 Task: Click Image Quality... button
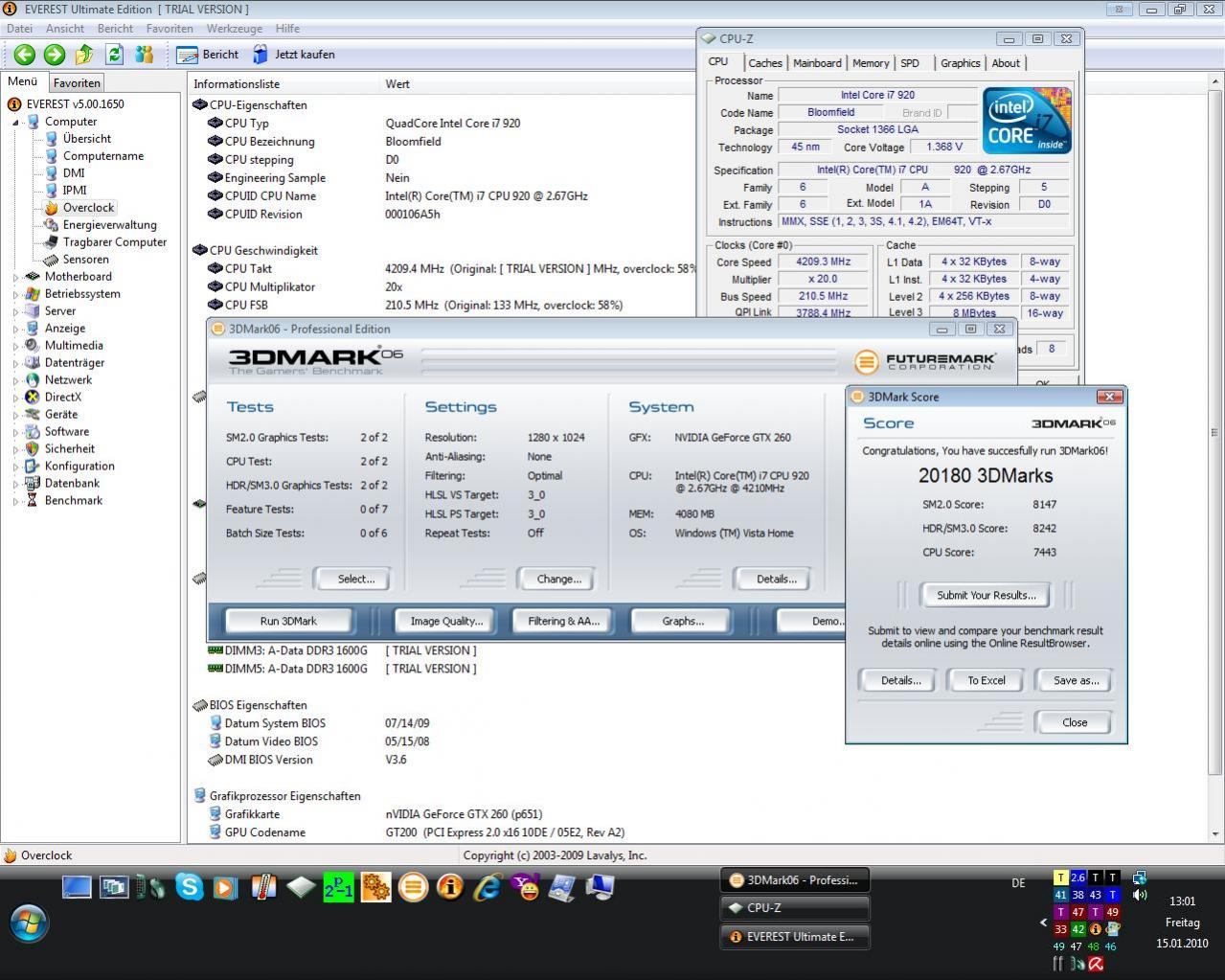point(446,621)
